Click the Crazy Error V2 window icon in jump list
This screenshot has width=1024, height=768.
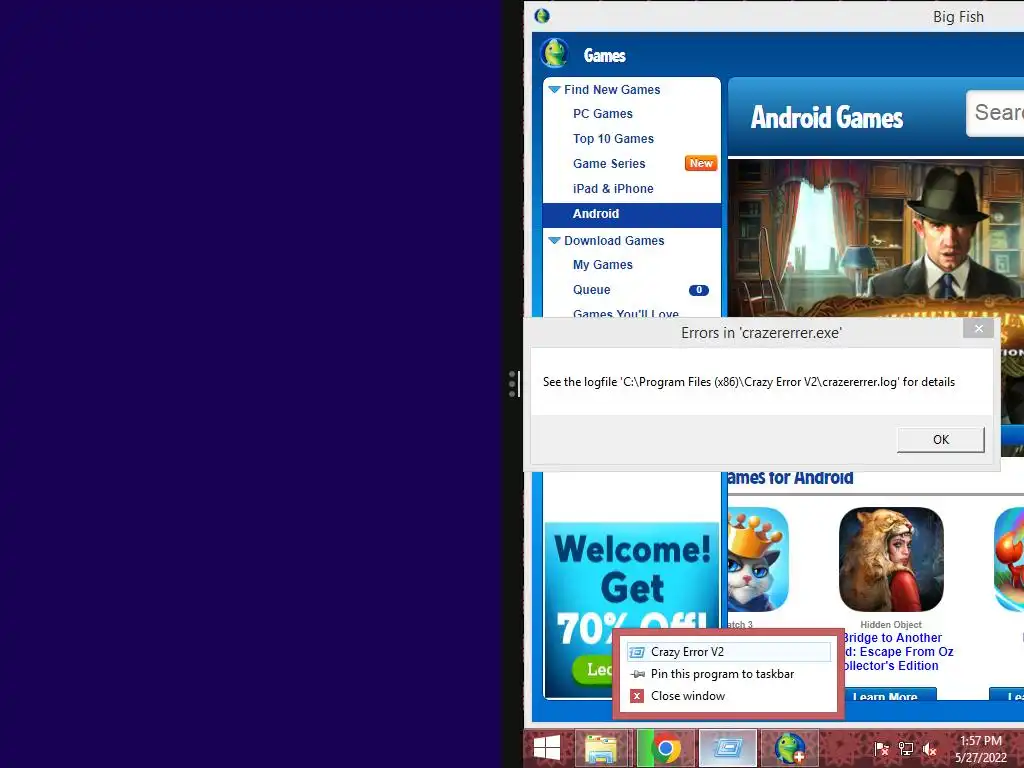[x=637, y=652]
